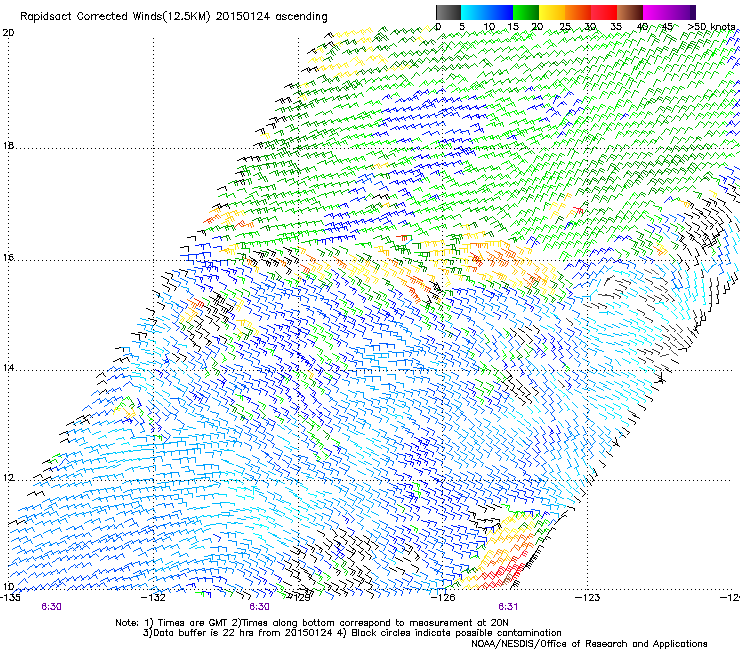The image size is (740, 650).
Task: Click the orange 25-30 knots legend swatch
Action: [578, 12]
